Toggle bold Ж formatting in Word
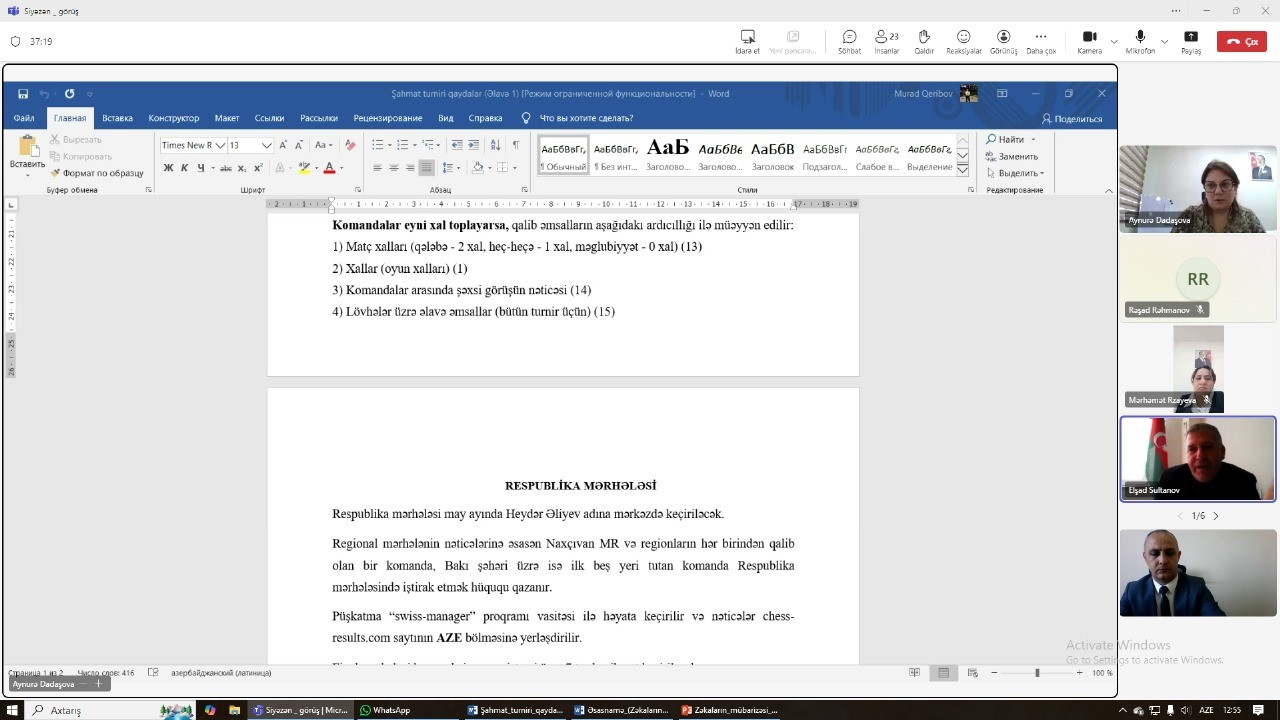The height and width of the screenshot is (720, 1280). (x=168, y=168)
